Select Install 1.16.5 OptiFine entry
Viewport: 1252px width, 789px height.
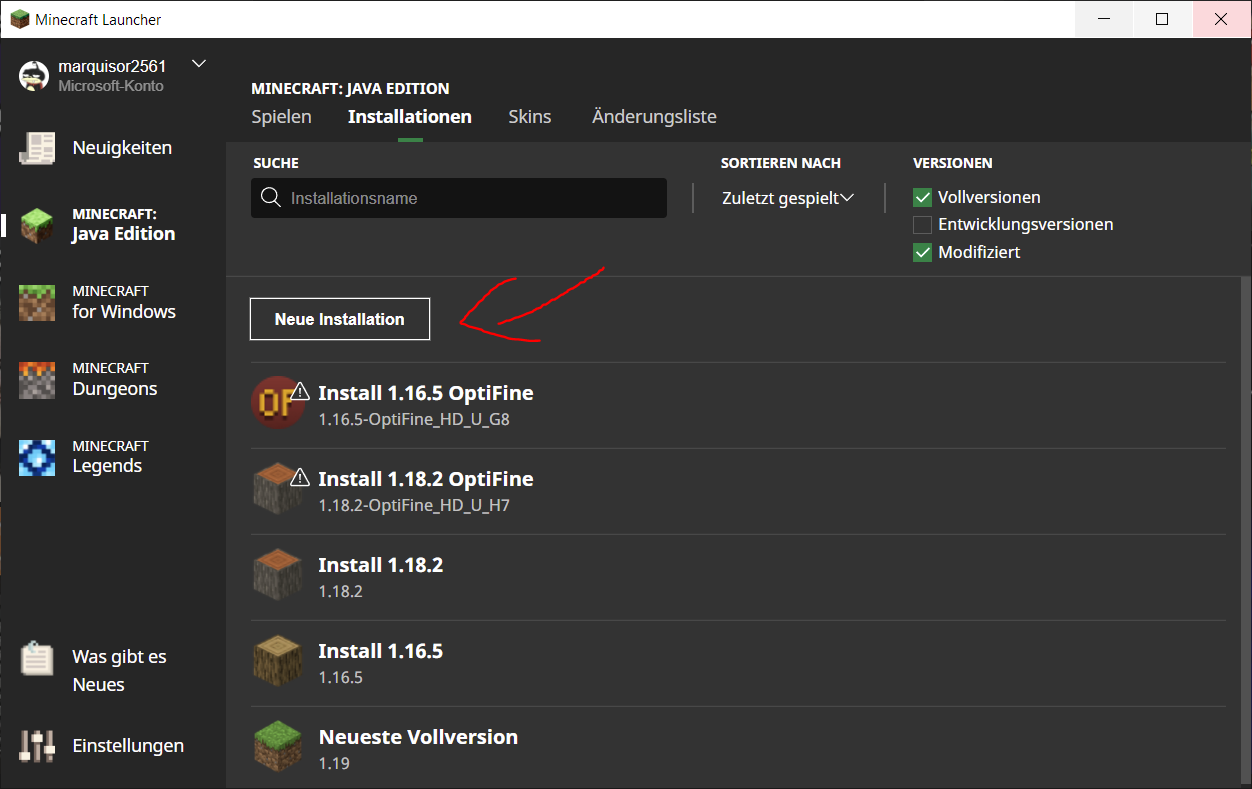click(738, 405)
